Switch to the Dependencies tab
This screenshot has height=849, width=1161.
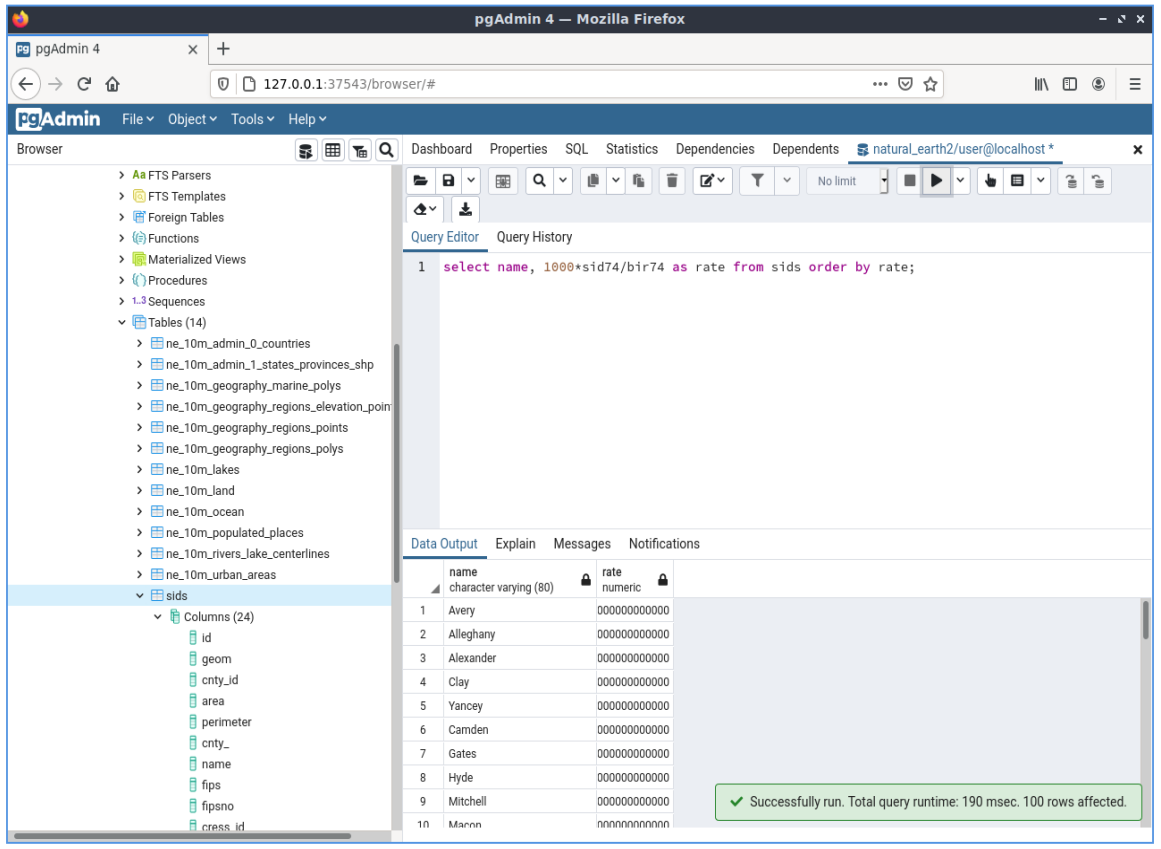[715, 149]
